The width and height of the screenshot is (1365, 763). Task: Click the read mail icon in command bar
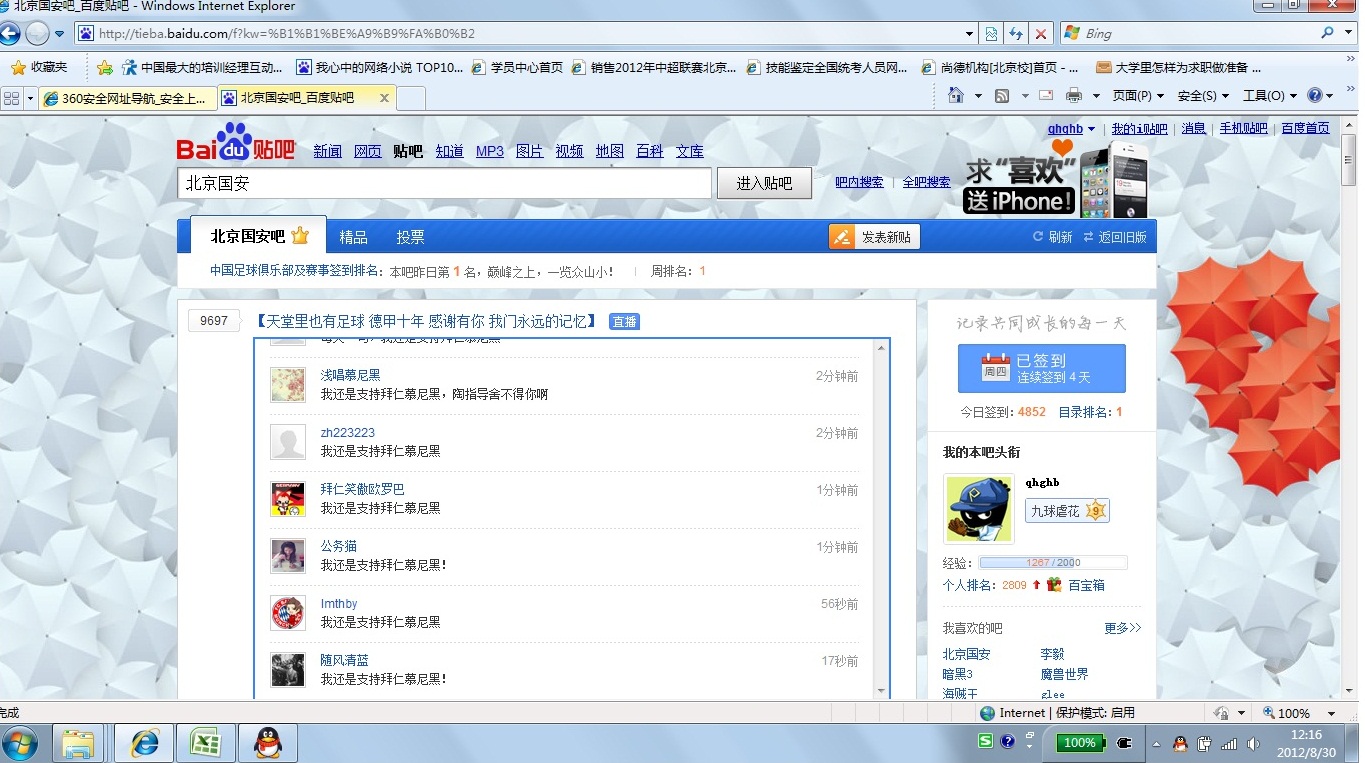tap(1046, 96)
